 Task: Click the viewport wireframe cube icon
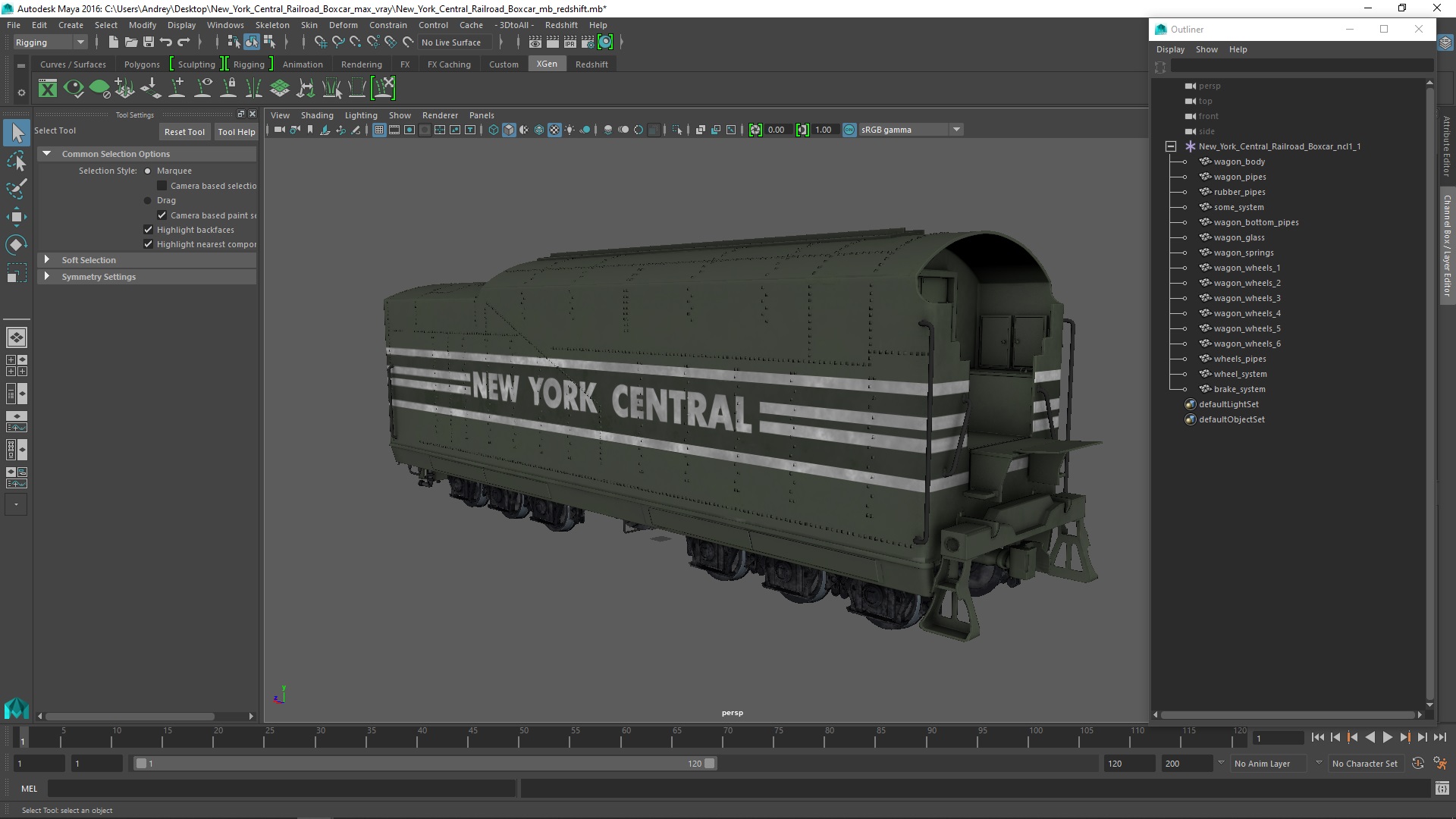click(494, 130)
